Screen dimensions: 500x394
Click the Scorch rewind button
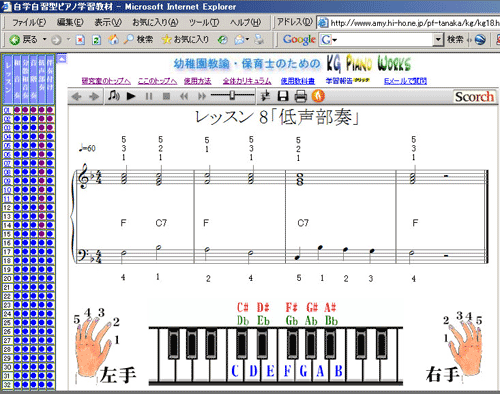(184, 96)
